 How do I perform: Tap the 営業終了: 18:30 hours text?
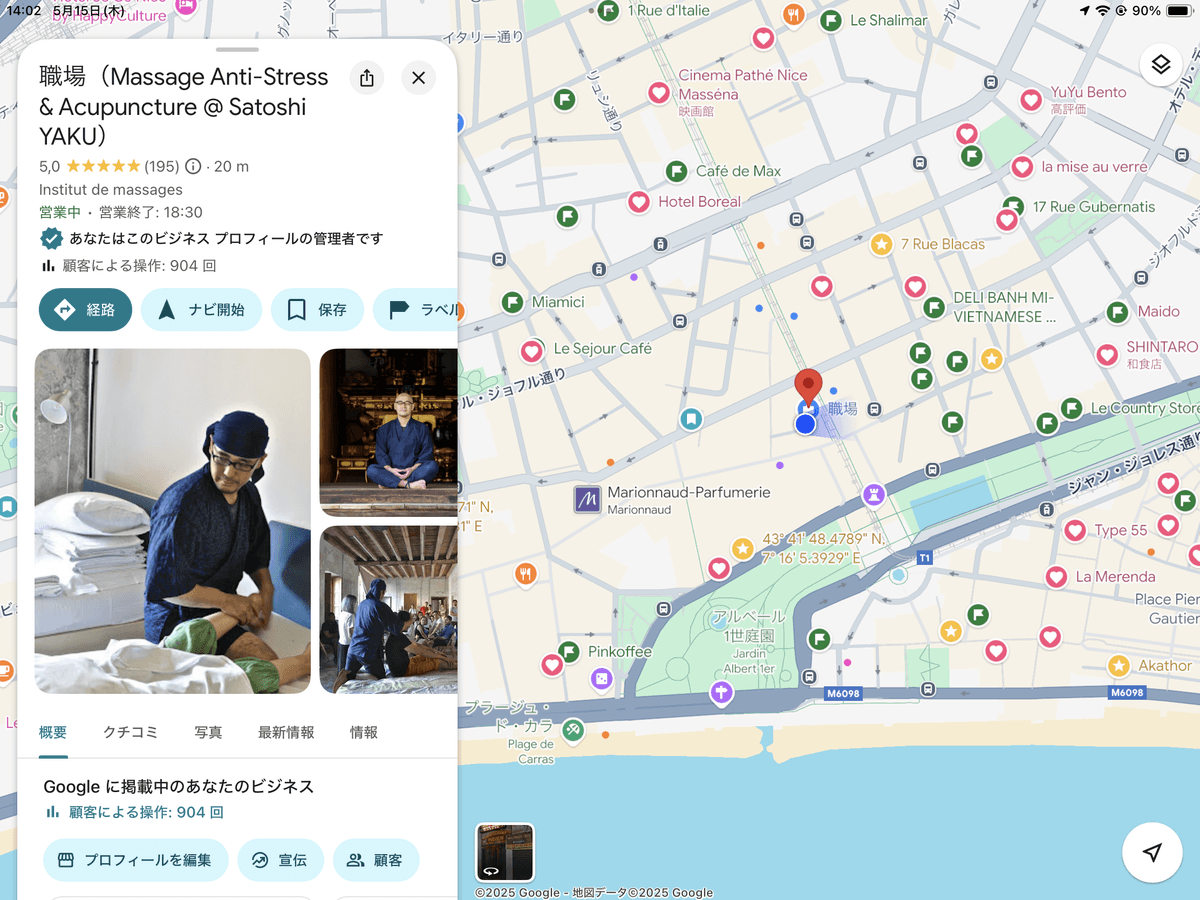[x=151, y=212]
